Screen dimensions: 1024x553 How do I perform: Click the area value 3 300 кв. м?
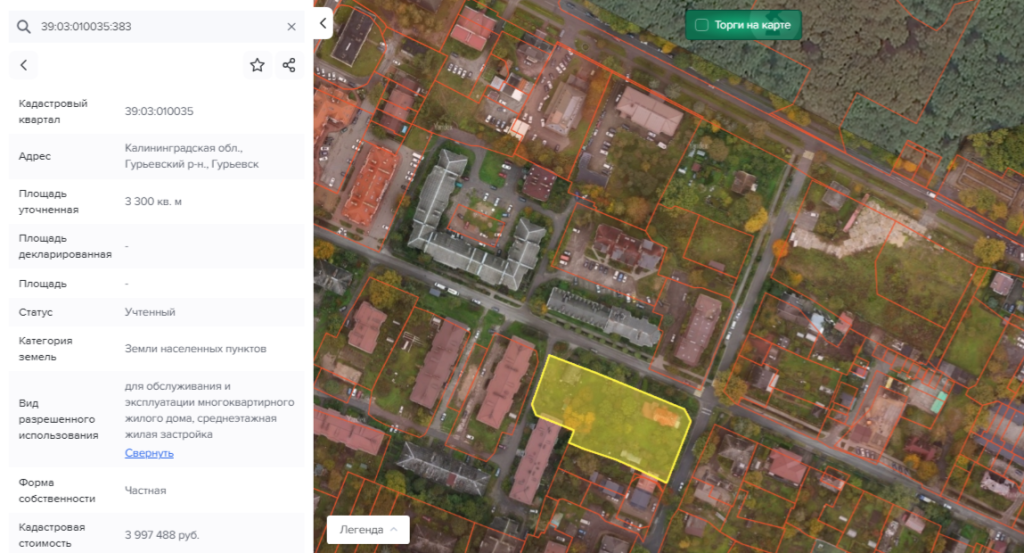(x=153, y=201)
